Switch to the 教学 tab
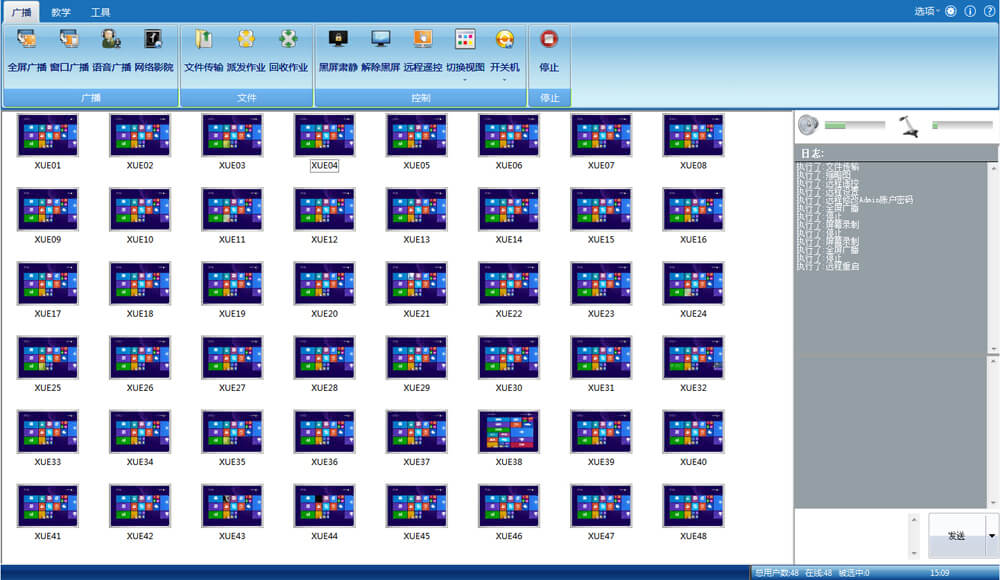Viewport: 1000px width, 580px height. pyautogui.click(x=61, y=12)
